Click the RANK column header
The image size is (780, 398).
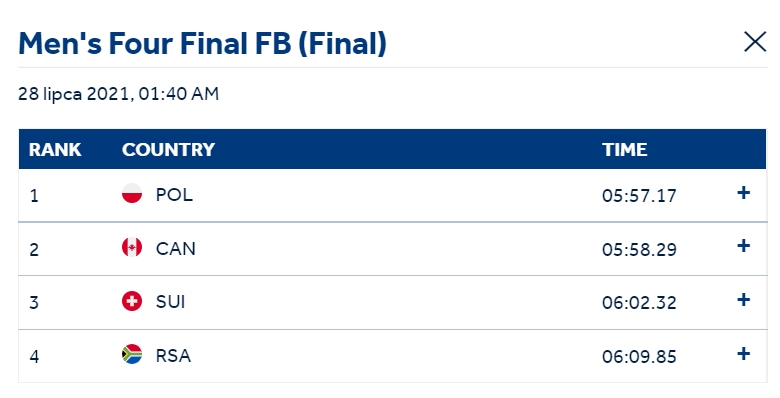55,149
